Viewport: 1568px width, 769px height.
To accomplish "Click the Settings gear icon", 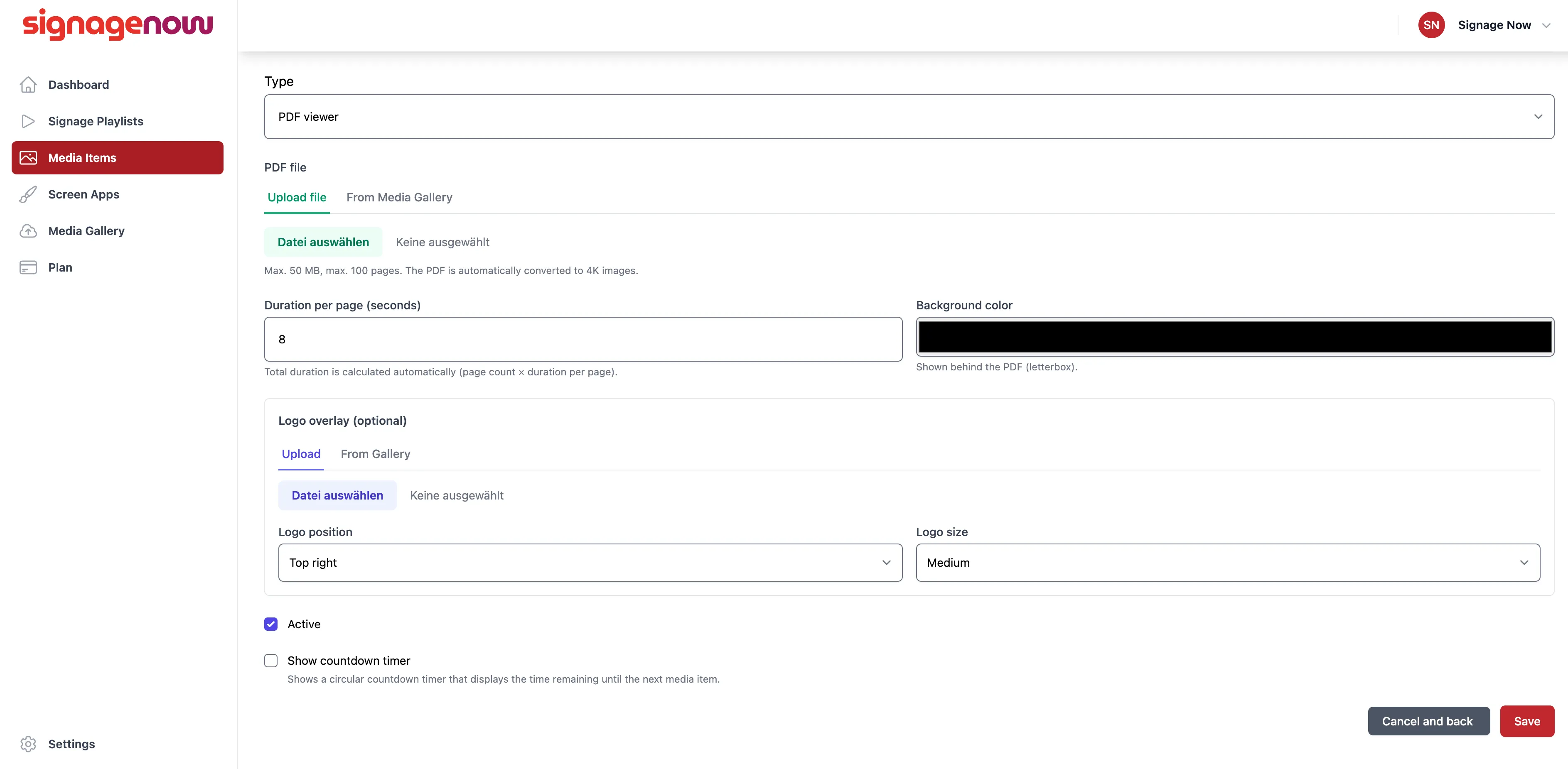I will 28,743.
